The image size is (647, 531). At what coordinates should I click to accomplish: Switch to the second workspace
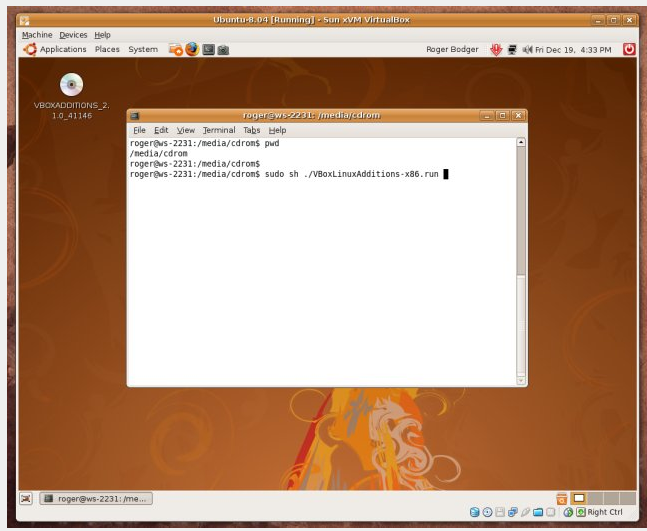tap(595, 498)
